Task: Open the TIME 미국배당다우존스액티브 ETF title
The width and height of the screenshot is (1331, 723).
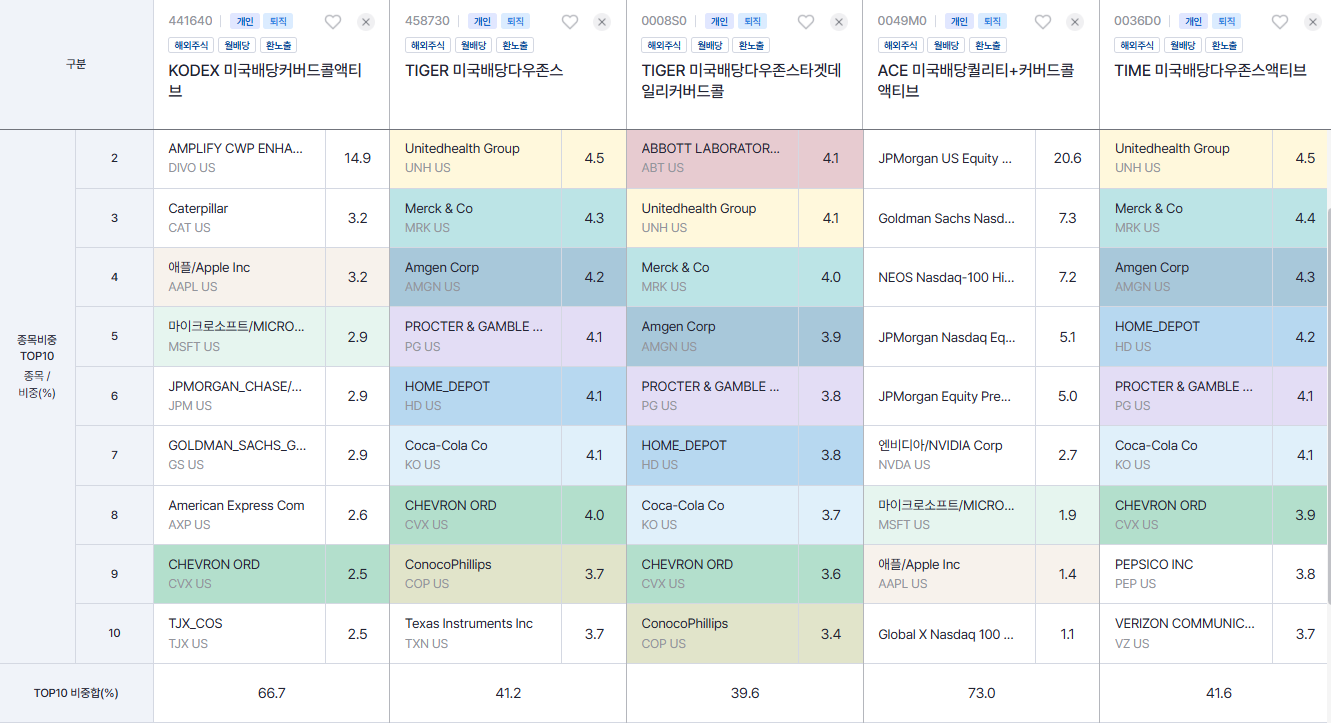Action: (1211, 70)
